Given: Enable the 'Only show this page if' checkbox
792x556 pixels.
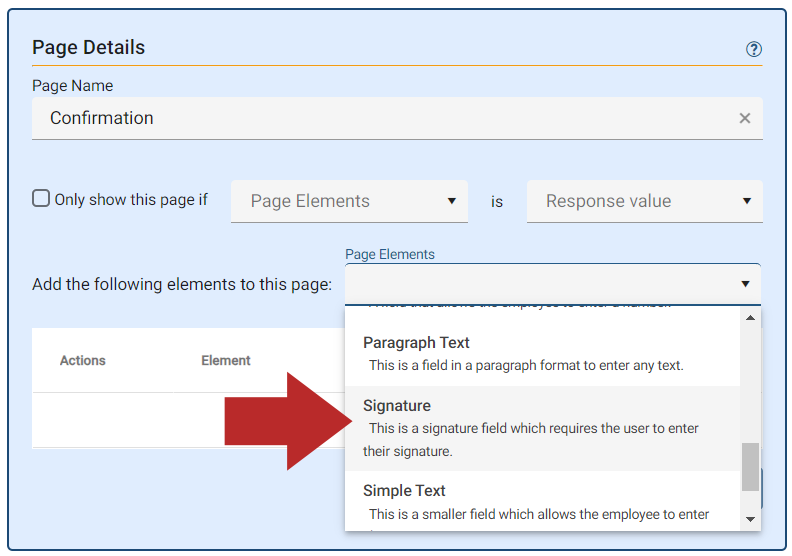Looking at the screenshot, I should [x=41, y=198].
